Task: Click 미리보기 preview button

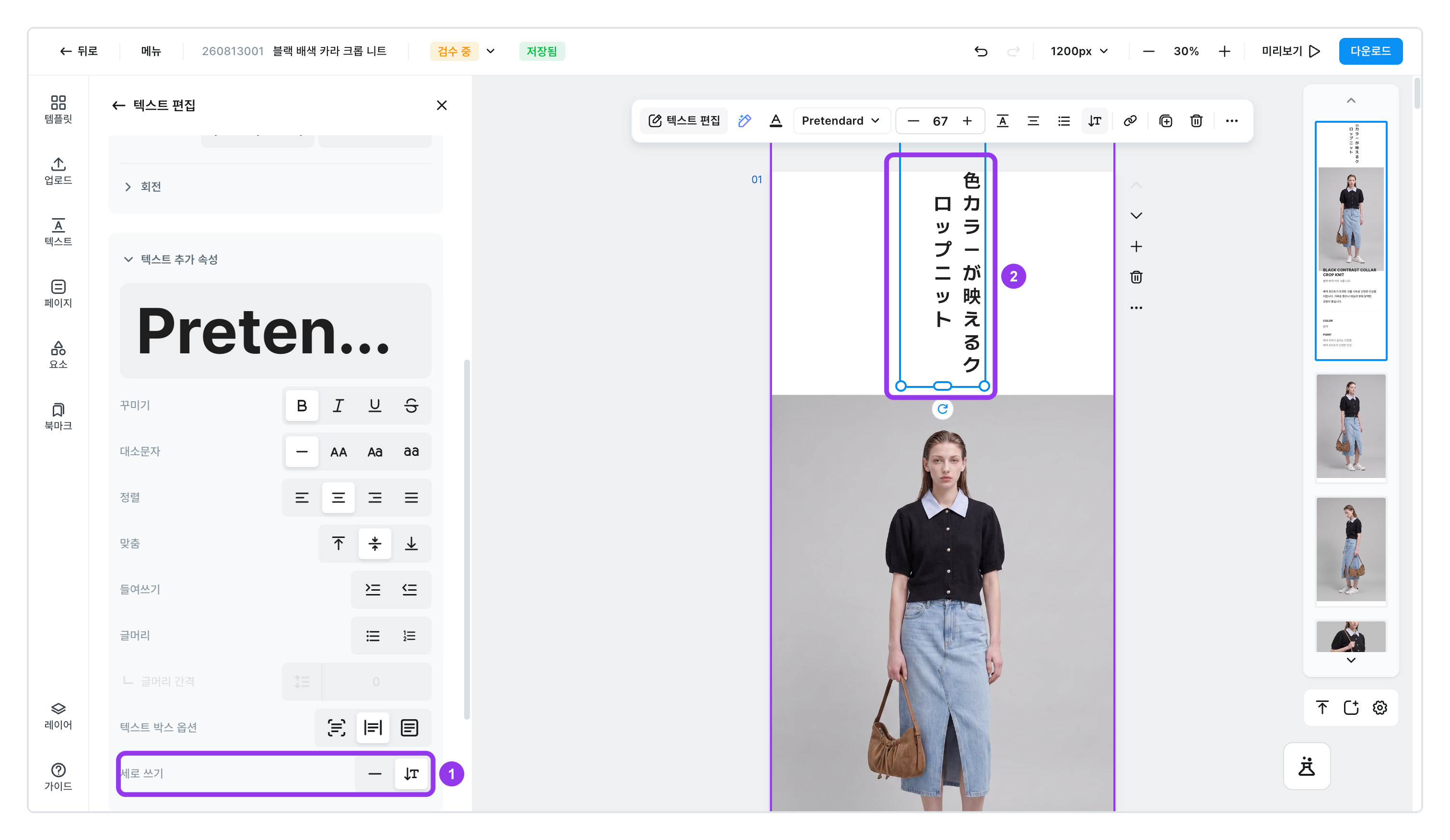Action: [x=1291, y=51]
